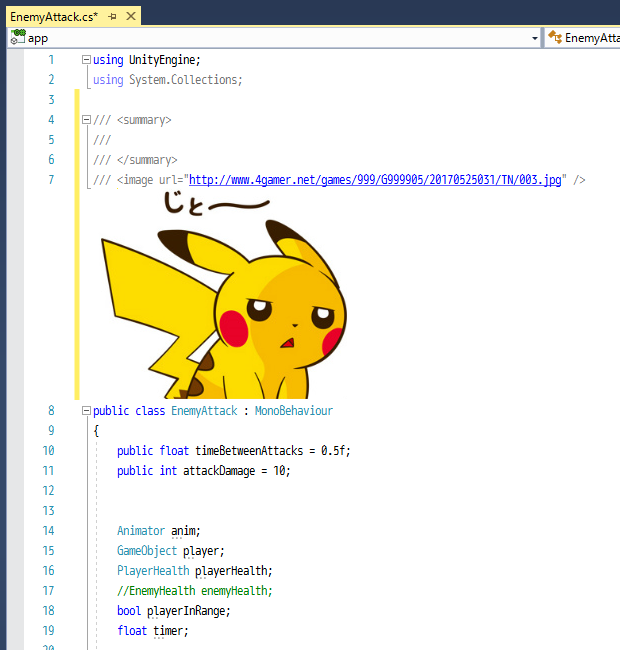Click the '</summary>' closing comment tag
This screenshot has height=650, width=620.
pos(147,160)
